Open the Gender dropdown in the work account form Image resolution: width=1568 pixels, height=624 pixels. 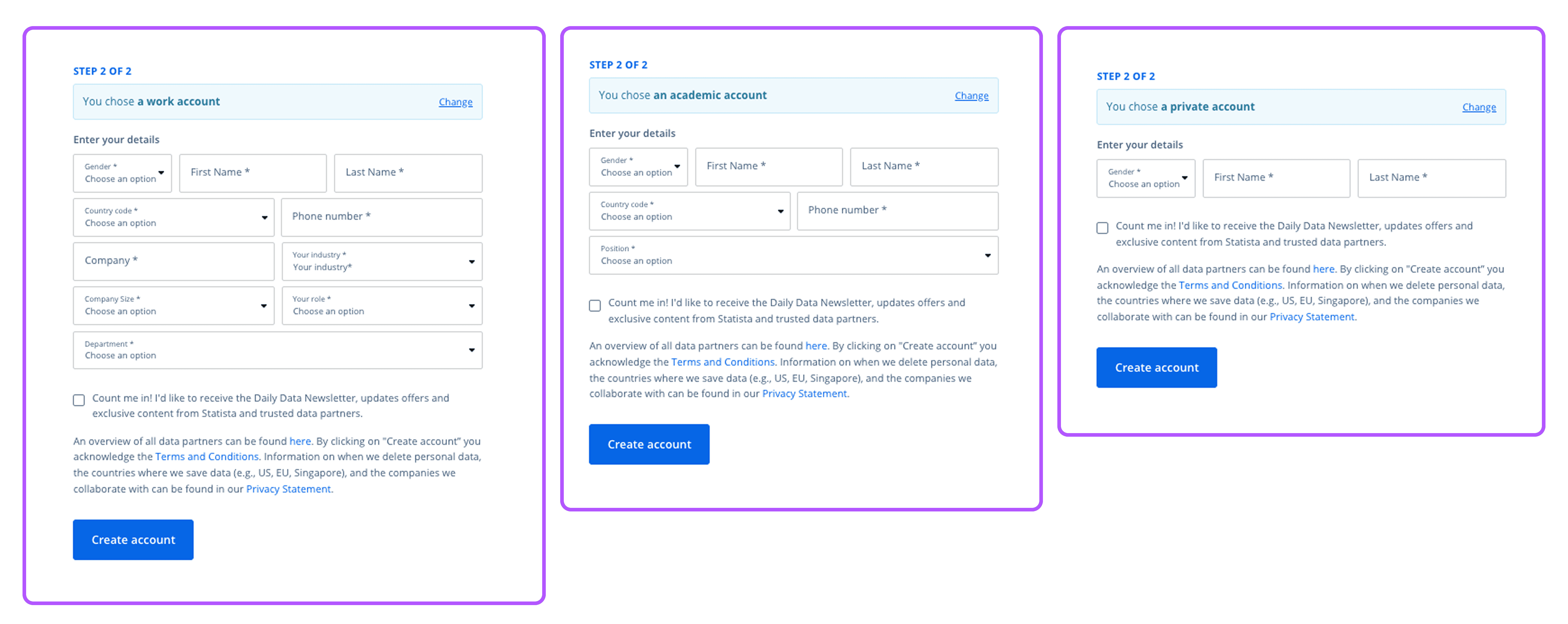[122, 173]
